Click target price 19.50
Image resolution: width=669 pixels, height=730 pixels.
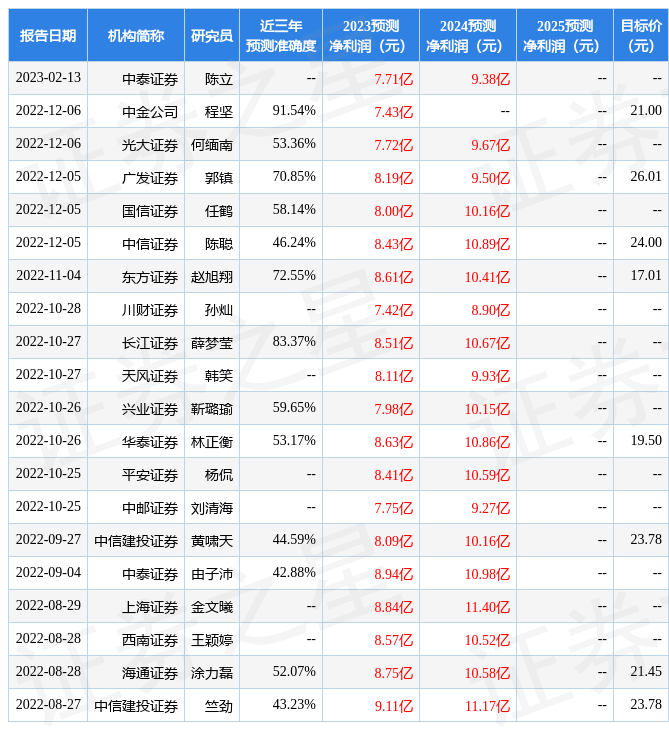point(646,441)
